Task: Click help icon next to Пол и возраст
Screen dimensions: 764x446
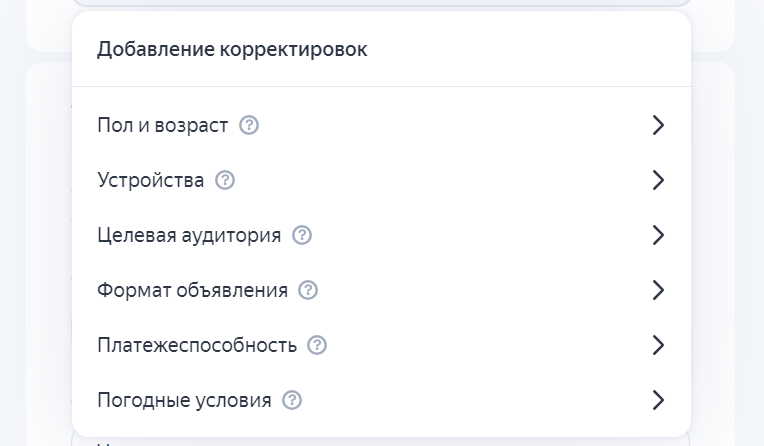Action: [250, 125]
